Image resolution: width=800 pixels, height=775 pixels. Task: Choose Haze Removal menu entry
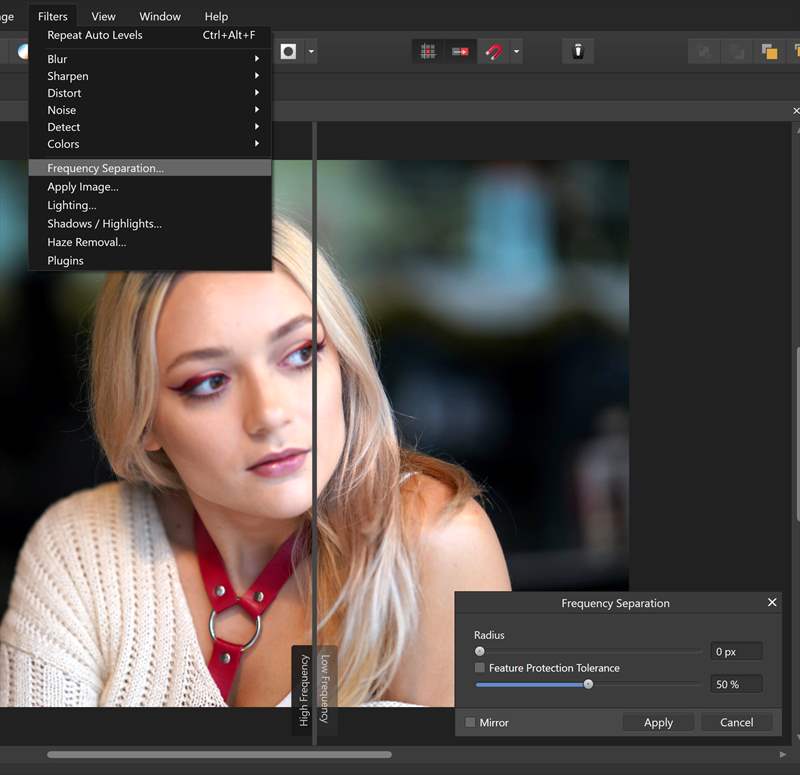86,242
